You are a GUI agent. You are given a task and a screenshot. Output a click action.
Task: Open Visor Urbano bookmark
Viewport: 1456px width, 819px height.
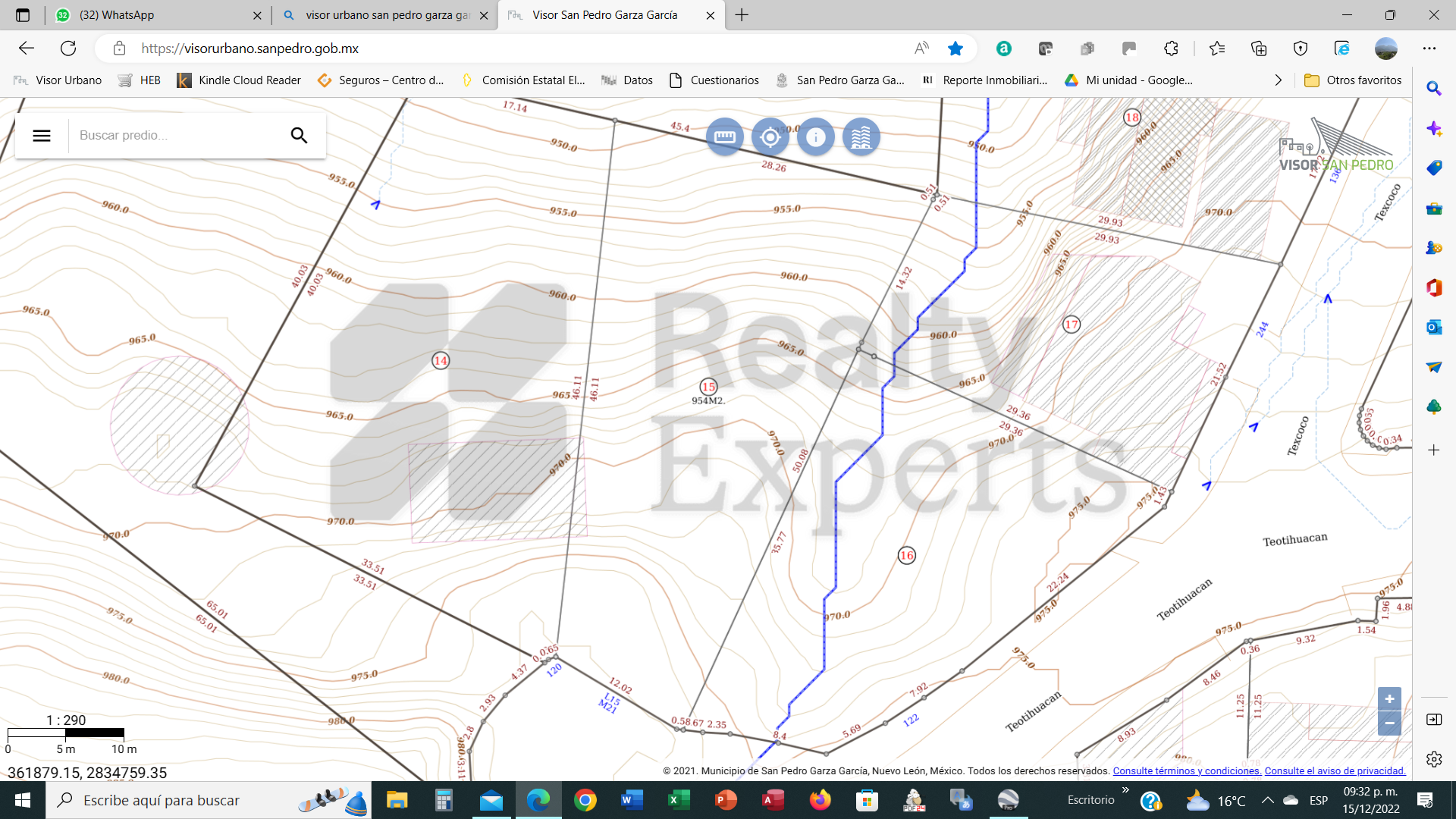(58, 80)
